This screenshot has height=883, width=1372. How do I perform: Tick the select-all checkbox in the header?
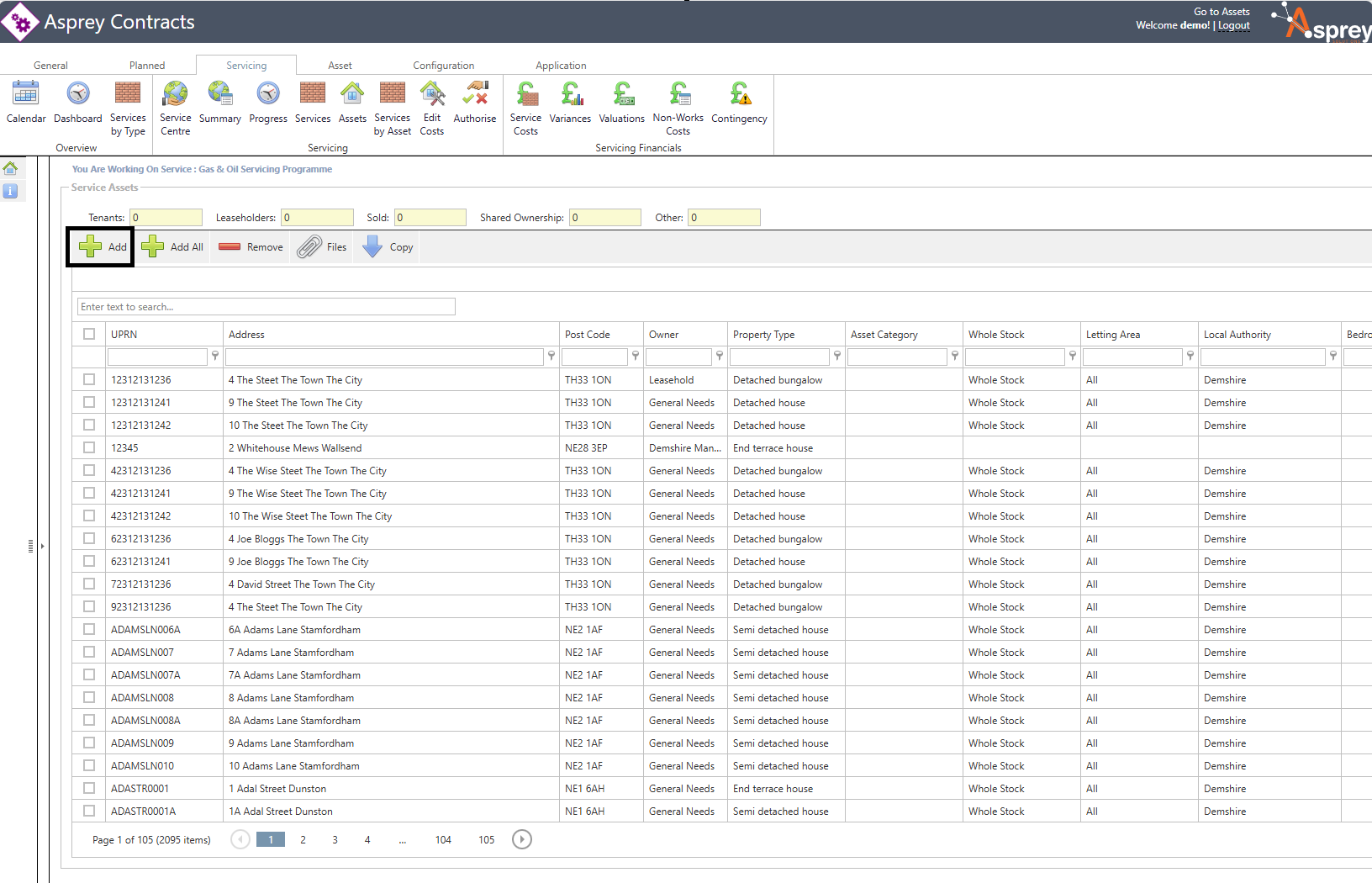click(89, 334)
